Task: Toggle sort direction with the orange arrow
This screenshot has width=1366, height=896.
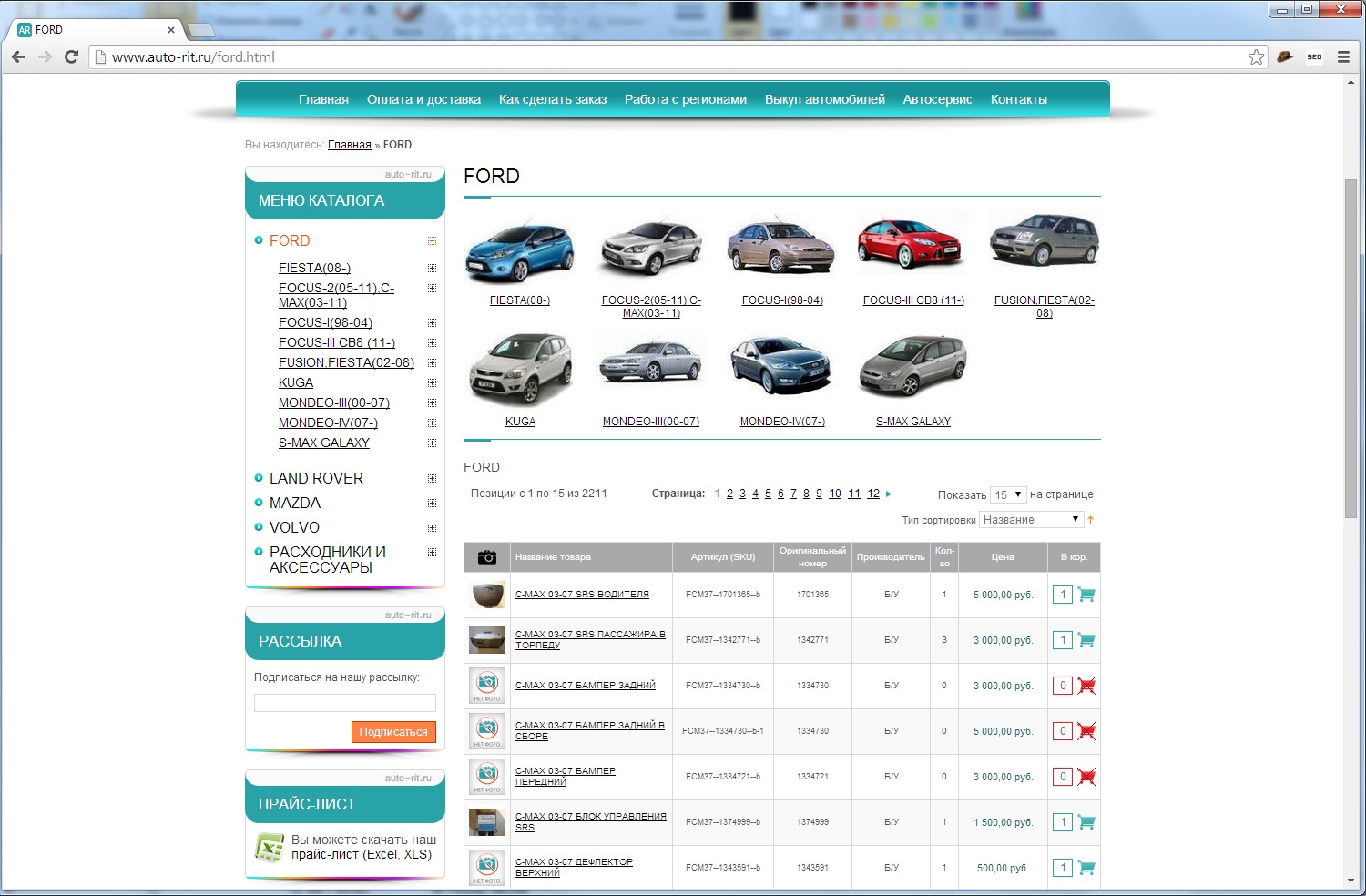Action: (x=1090, y=520)
